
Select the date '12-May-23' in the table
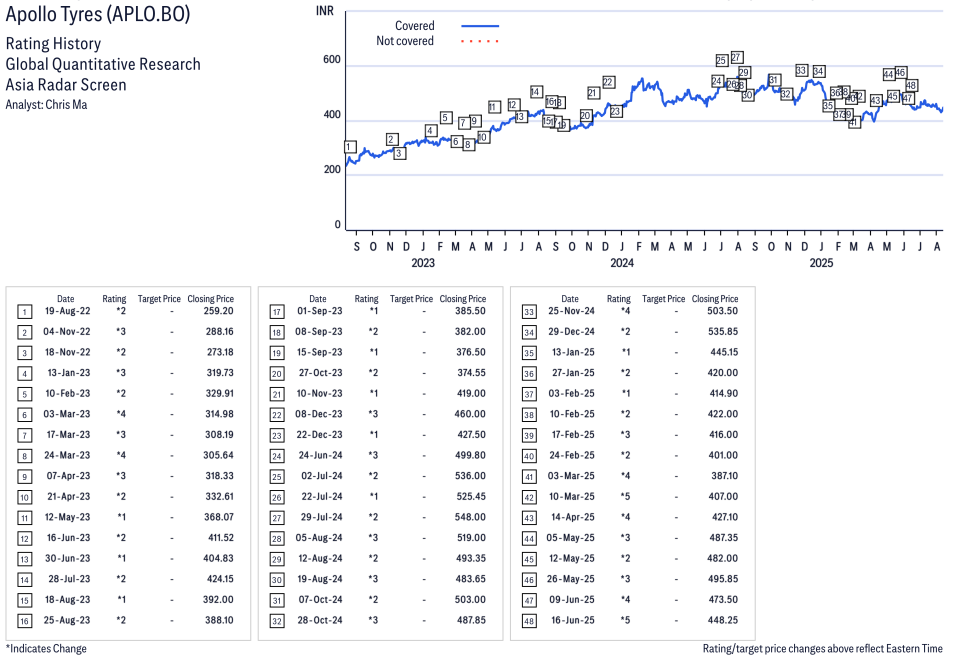(x=68, y=517)
